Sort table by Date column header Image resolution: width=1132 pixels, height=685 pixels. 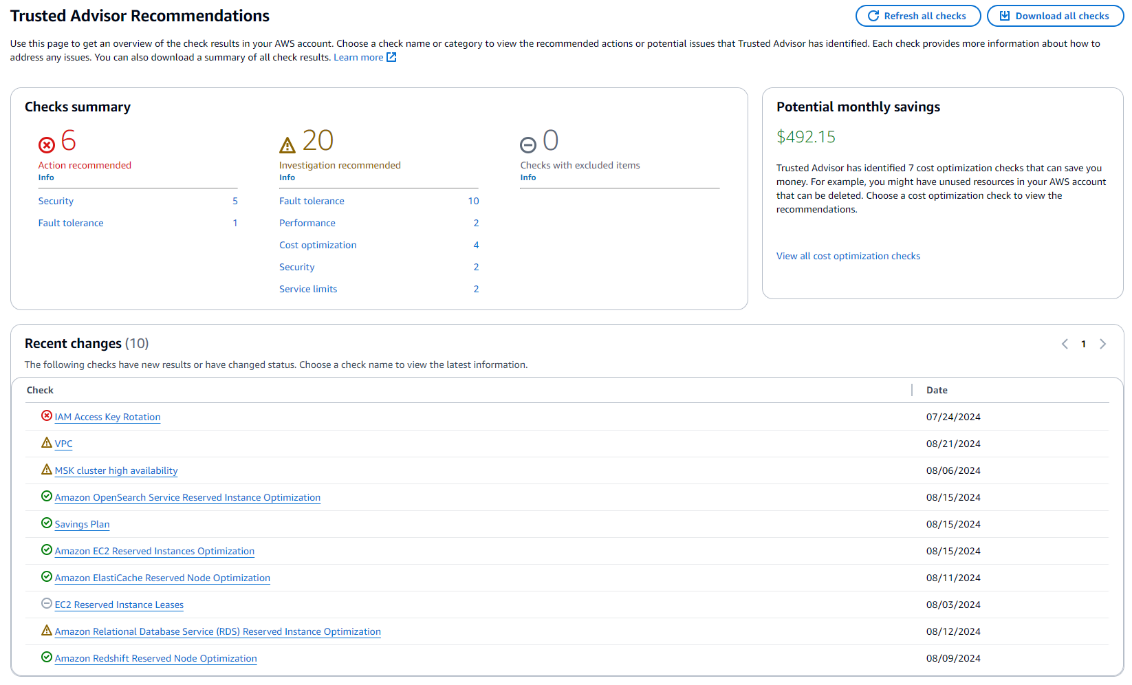coord(937,390)
